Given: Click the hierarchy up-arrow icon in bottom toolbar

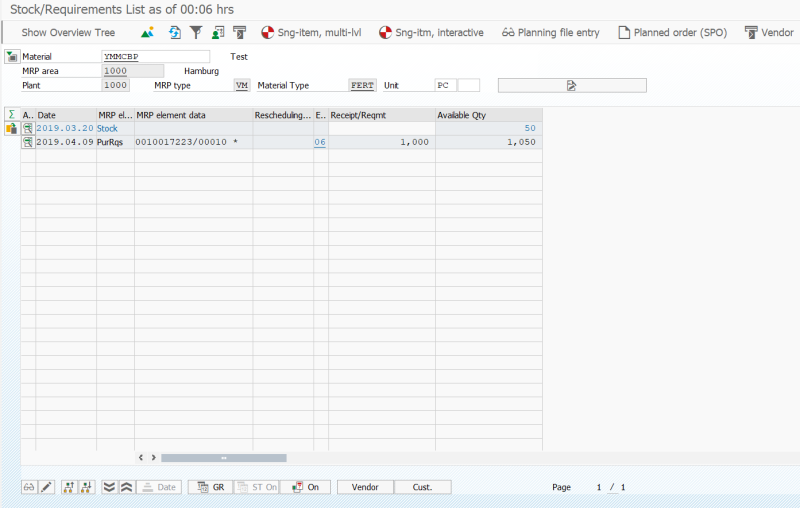Looking at the screenshot, I should coord(69,487).
